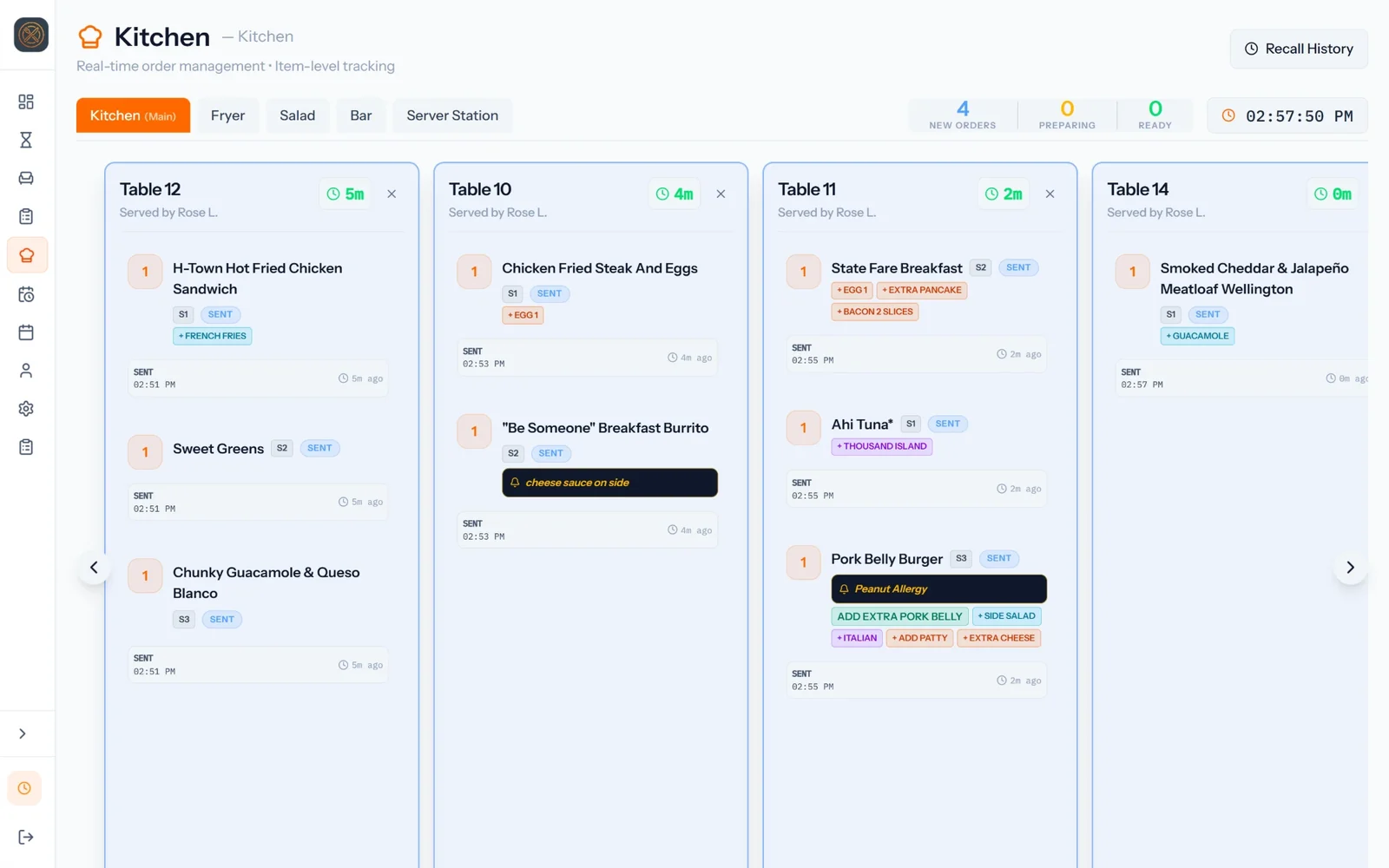Open the inbox tray icon in sidebar
1389x868 pixels.
26,178
